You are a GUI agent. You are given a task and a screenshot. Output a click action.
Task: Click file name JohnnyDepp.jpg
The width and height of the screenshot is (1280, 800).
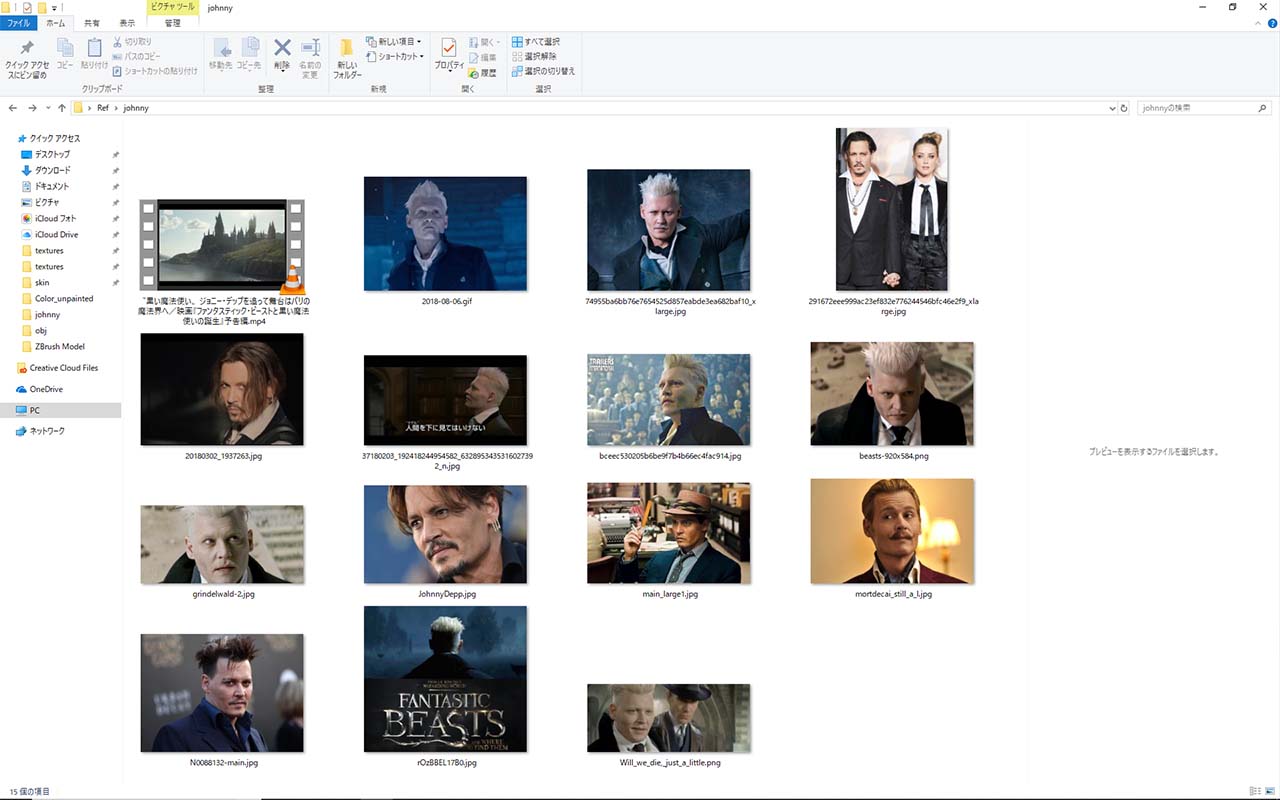446,594
